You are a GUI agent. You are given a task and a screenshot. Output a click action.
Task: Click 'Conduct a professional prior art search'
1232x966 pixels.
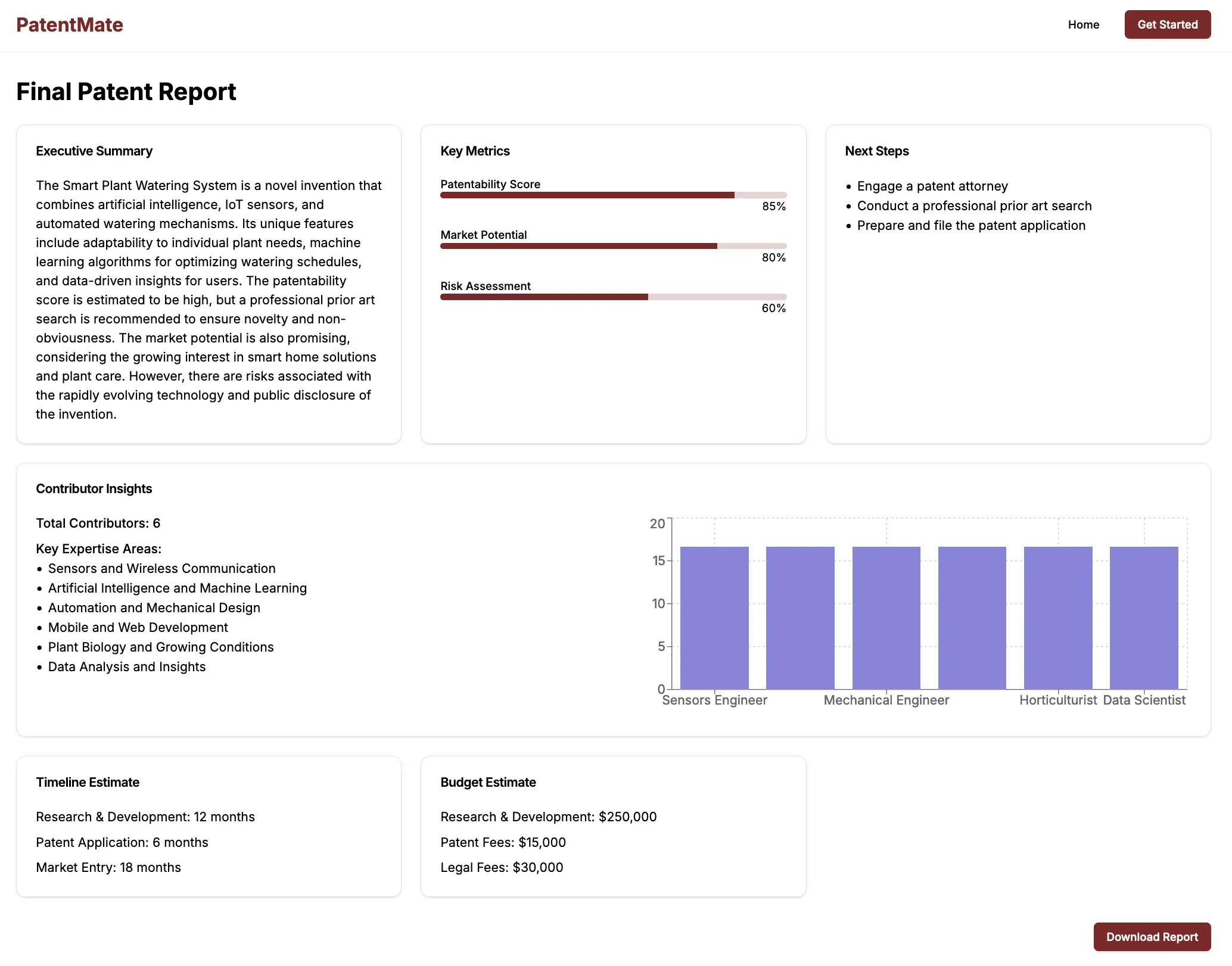(x=974, y=206)
